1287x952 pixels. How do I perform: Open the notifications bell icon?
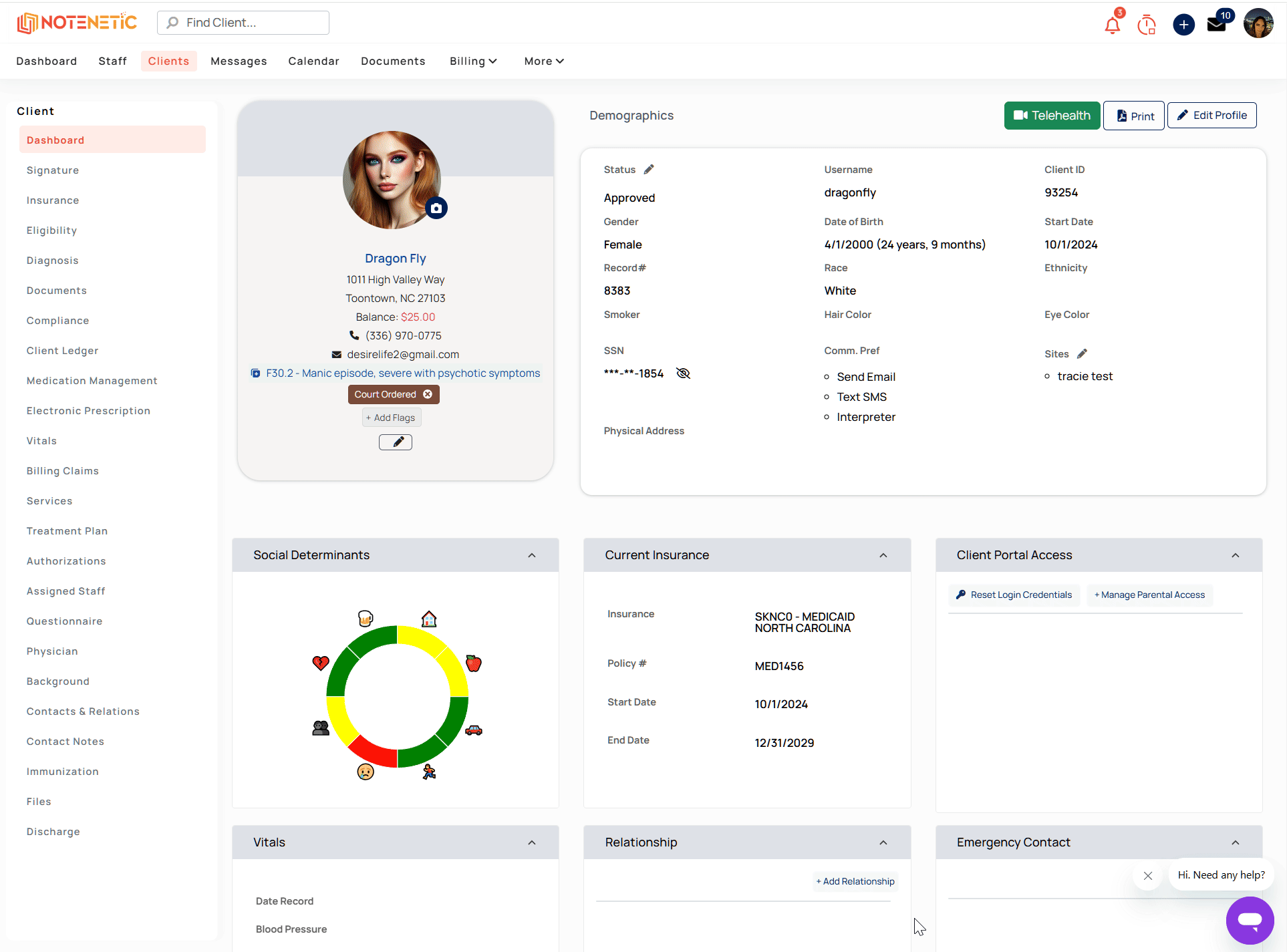[1113, 25]
